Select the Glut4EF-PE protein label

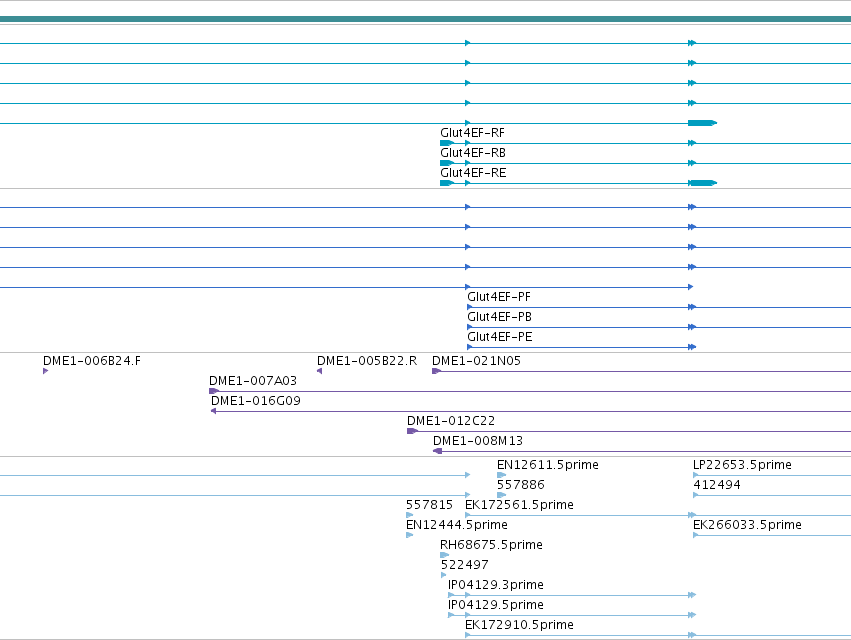click(x=500, y=337)
